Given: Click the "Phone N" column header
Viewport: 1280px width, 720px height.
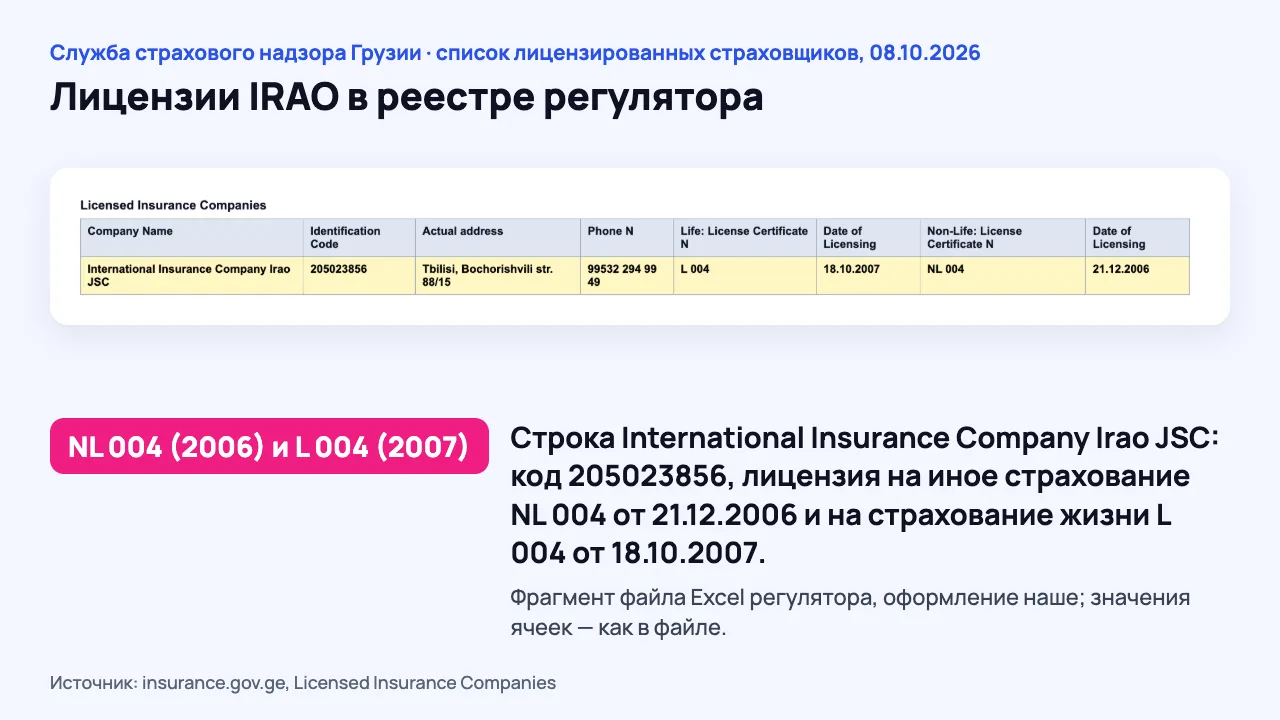Looking at the screenshot, I should click(627, 238).
